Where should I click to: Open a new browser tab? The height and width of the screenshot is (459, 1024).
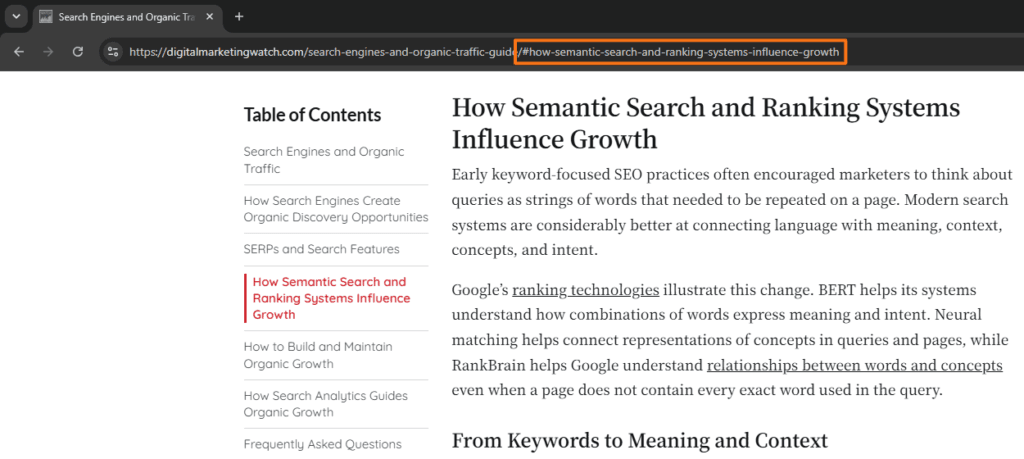click(239, 16)
